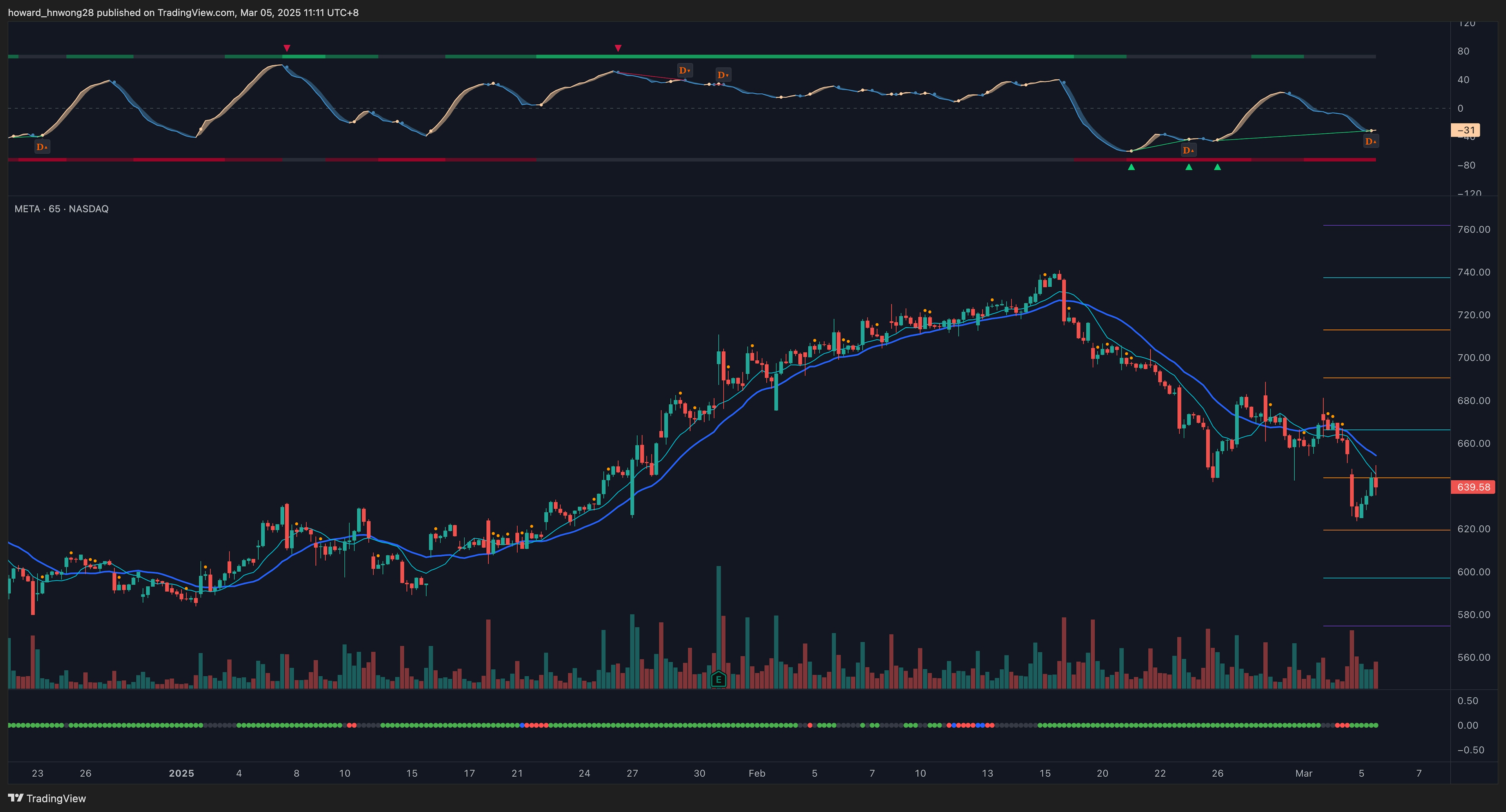Viewport: 1506px width, 812px height.
Task: Click the bearish D divergence marker after Jan 30
Action: pyautogui.click(x=723, y=74)
